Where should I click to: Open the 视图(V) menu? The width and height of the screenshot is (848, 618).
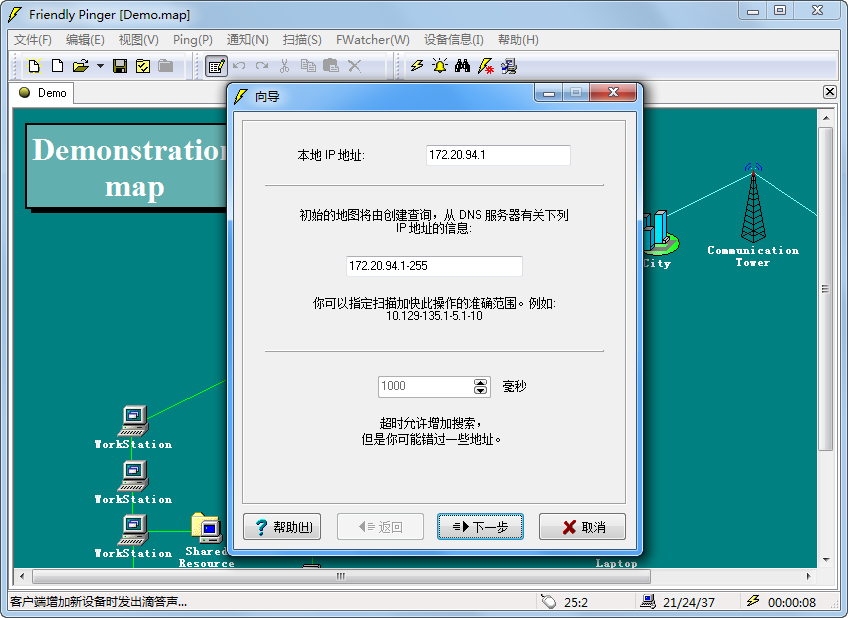(x=138, y=40)
